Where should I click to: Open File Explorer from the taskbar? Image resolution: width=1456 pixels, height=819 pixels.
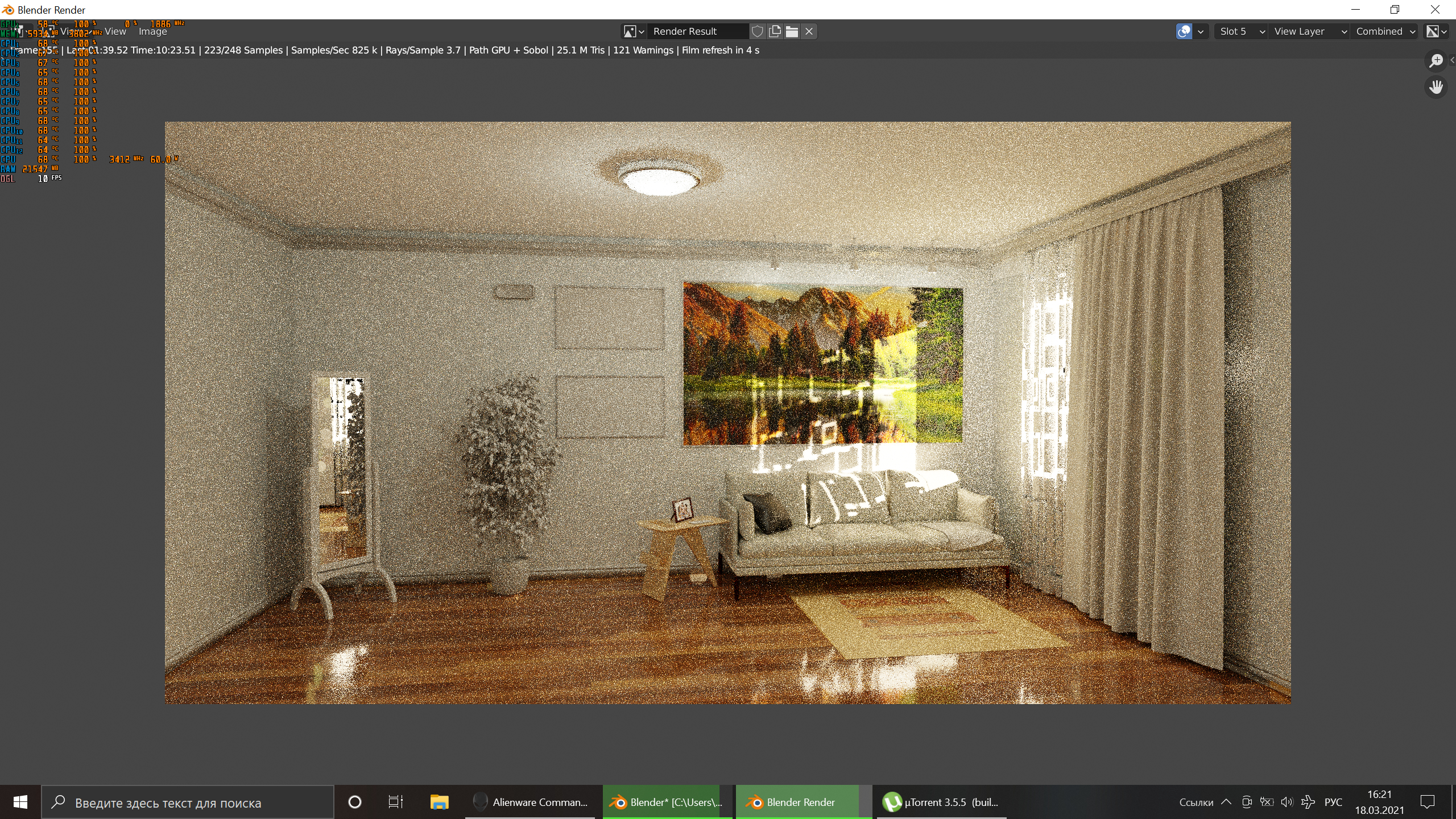click(x=439, y=803)
